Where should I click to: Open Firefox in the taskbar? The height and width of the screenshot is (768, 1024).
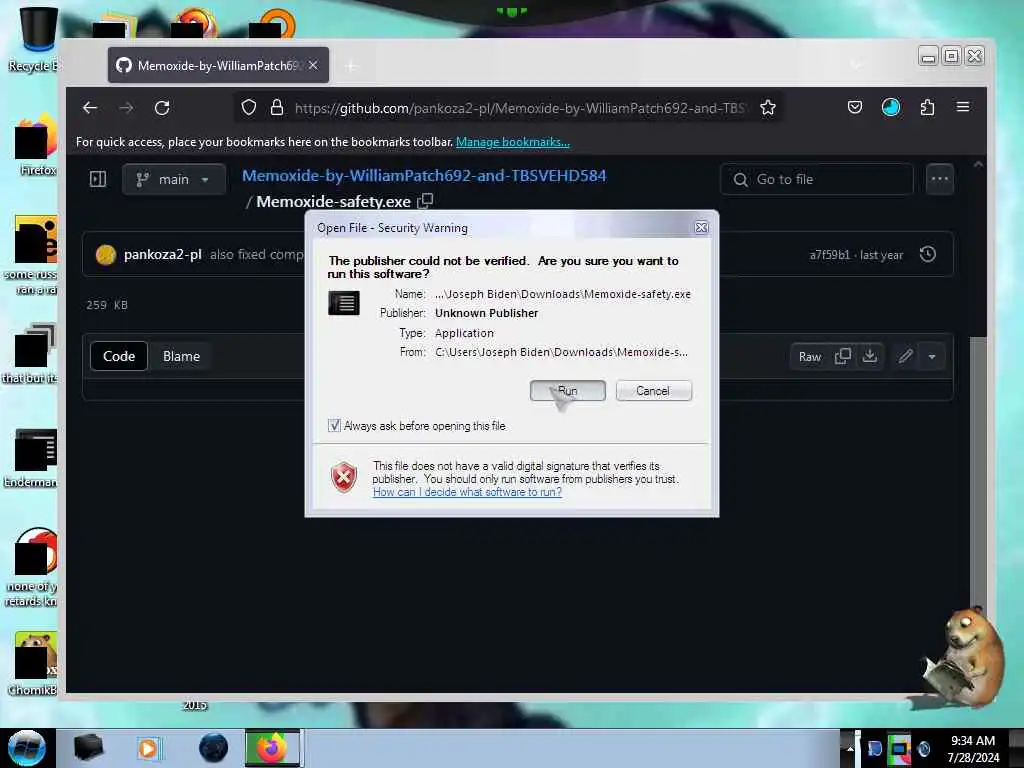272,748
